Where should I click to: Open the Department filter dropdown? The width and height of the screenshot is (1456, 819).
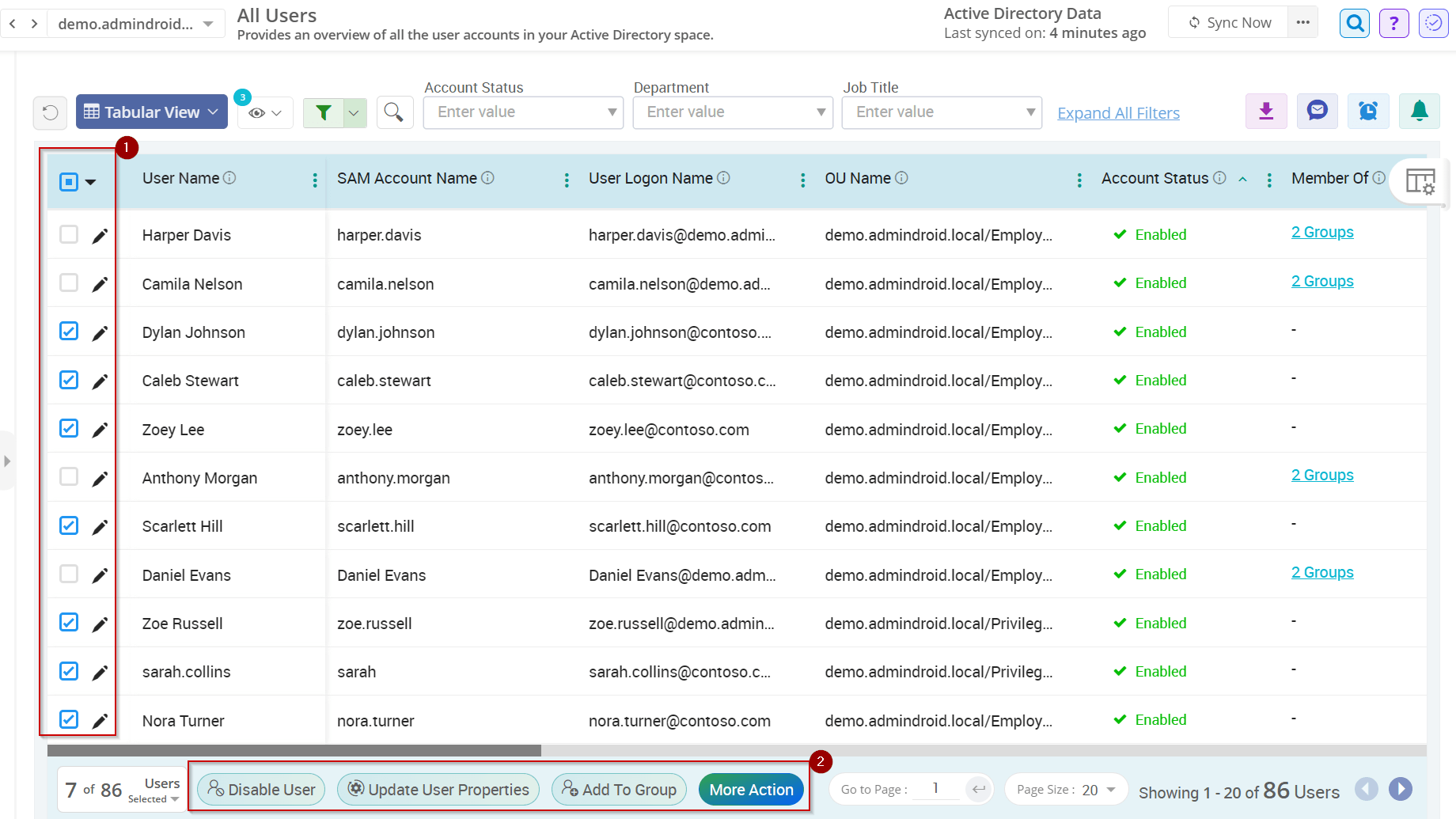(733, 112)
